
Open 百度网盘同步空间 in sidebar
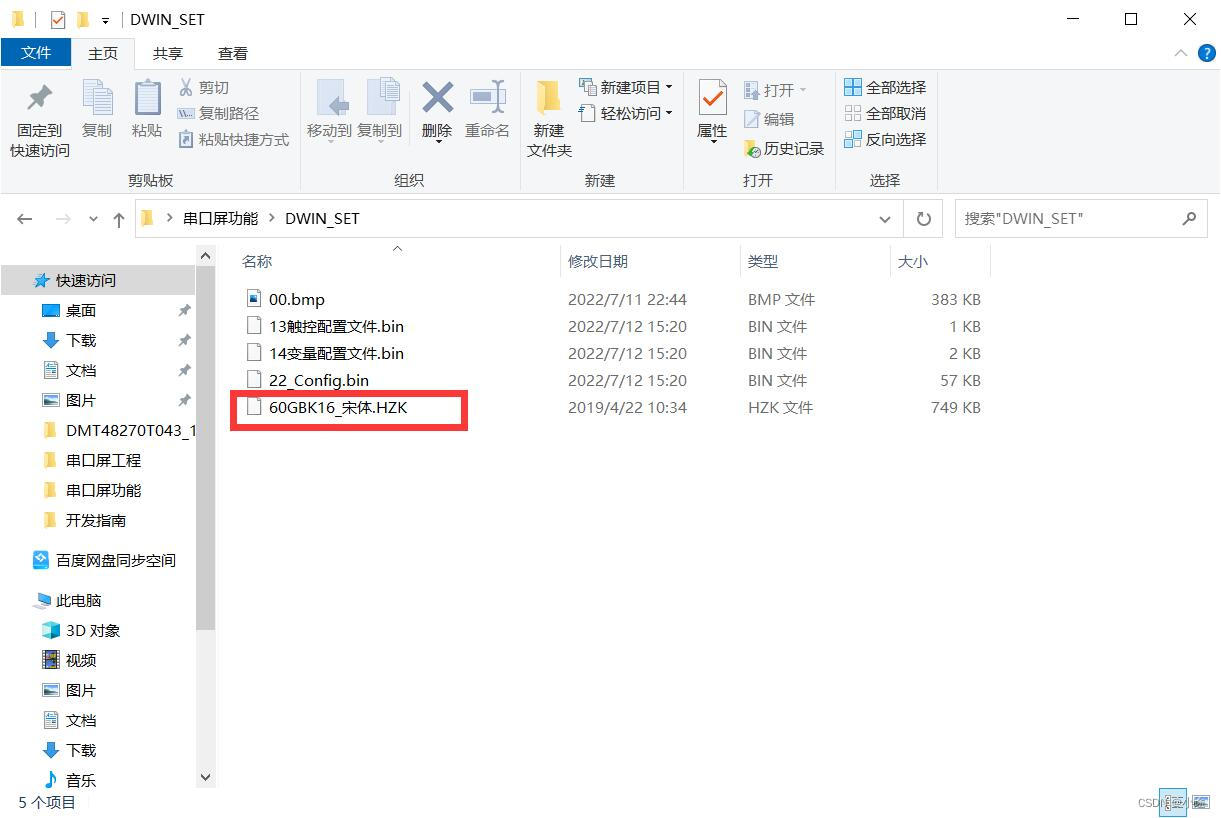tap(104, 560)
